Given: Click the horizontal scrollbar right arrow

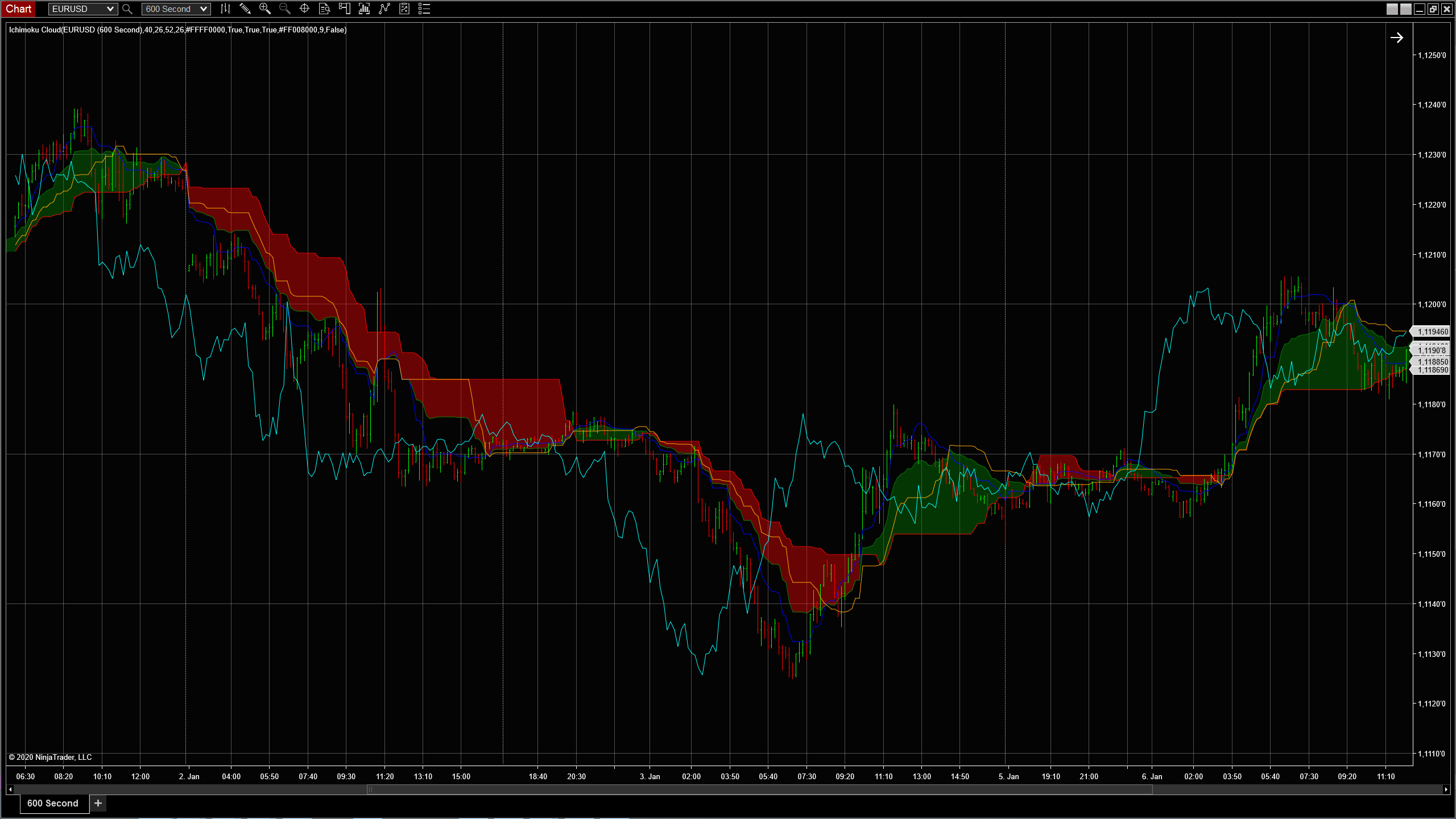Looking at the screenshot, I should coord(1446,789).
